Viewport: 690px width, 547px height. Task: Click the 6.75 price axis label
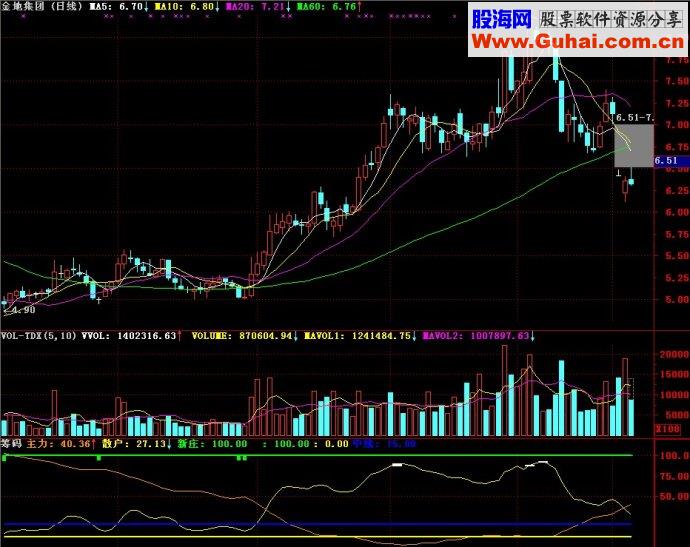(677, 147)
